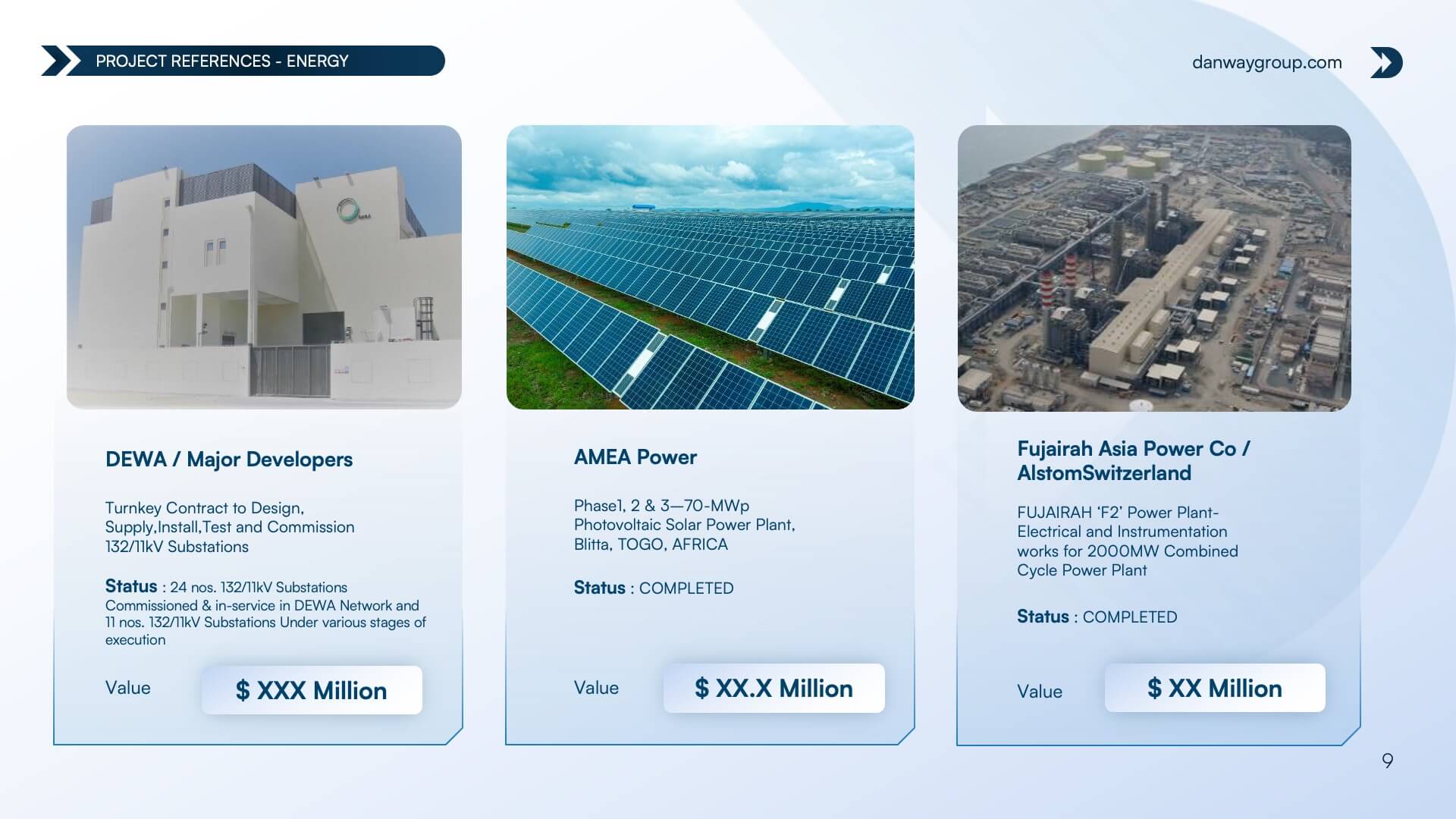Viewport: 1456px width, 819px height.
Task: Click the double-chevron icon beside Project References
Action: [61, 61]
